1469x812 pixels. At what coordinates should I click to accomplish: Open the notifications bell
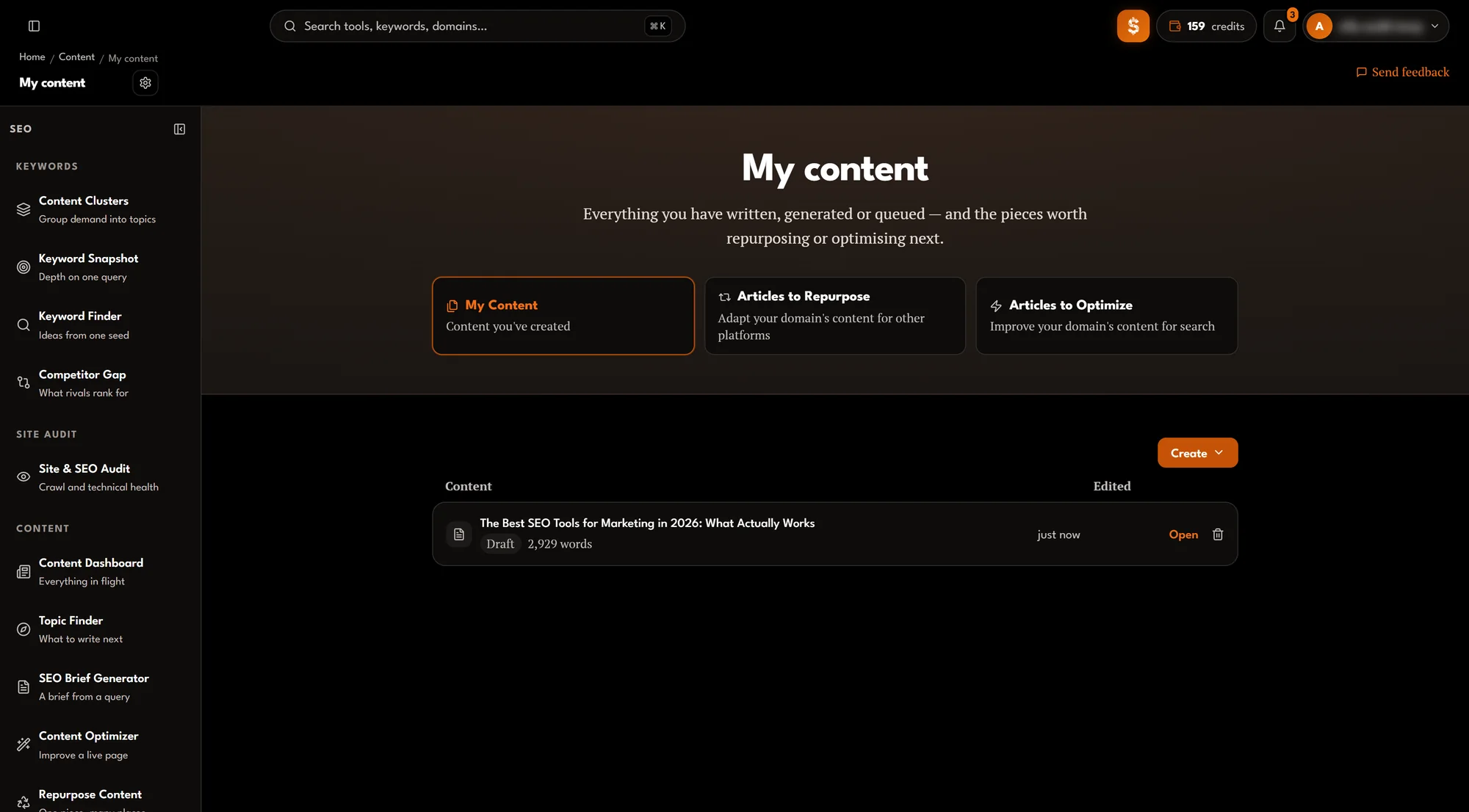pos(1279,26)
